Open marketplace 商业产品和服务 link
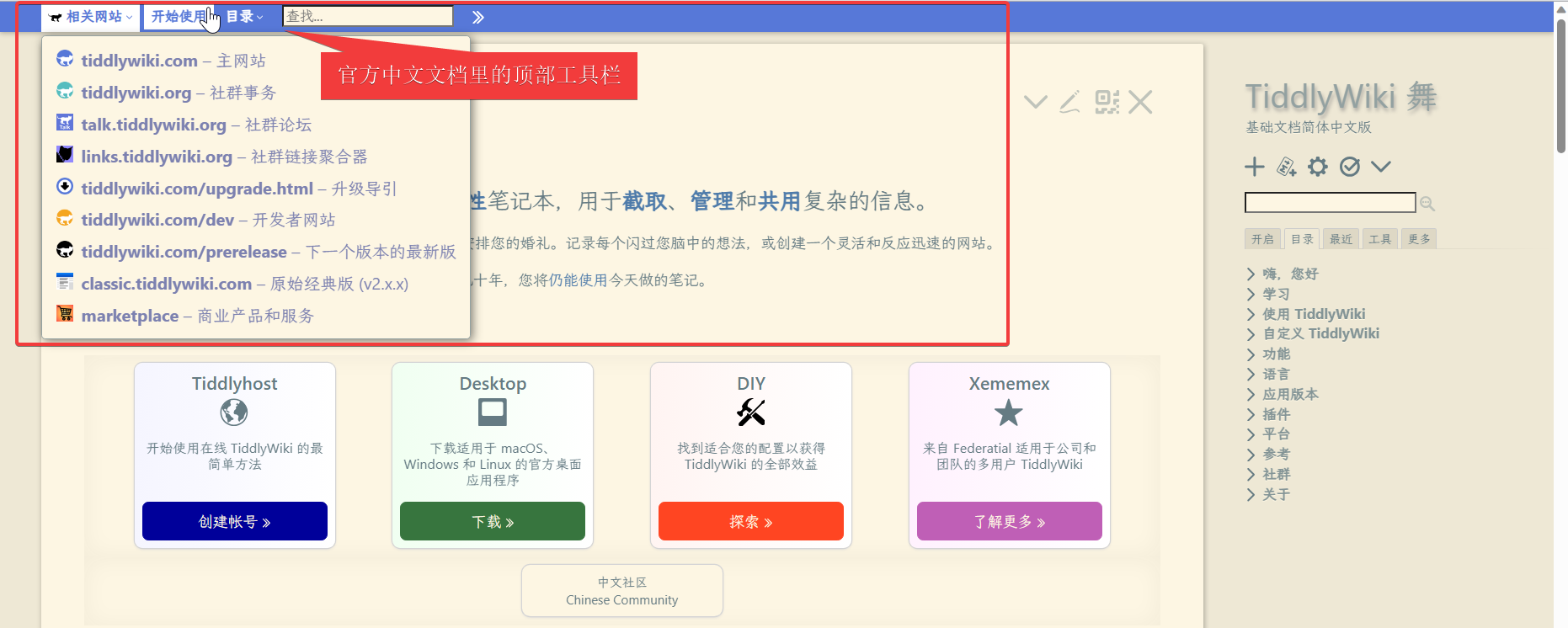Screen dimensions: 1568x628 [x=198, y=316]
